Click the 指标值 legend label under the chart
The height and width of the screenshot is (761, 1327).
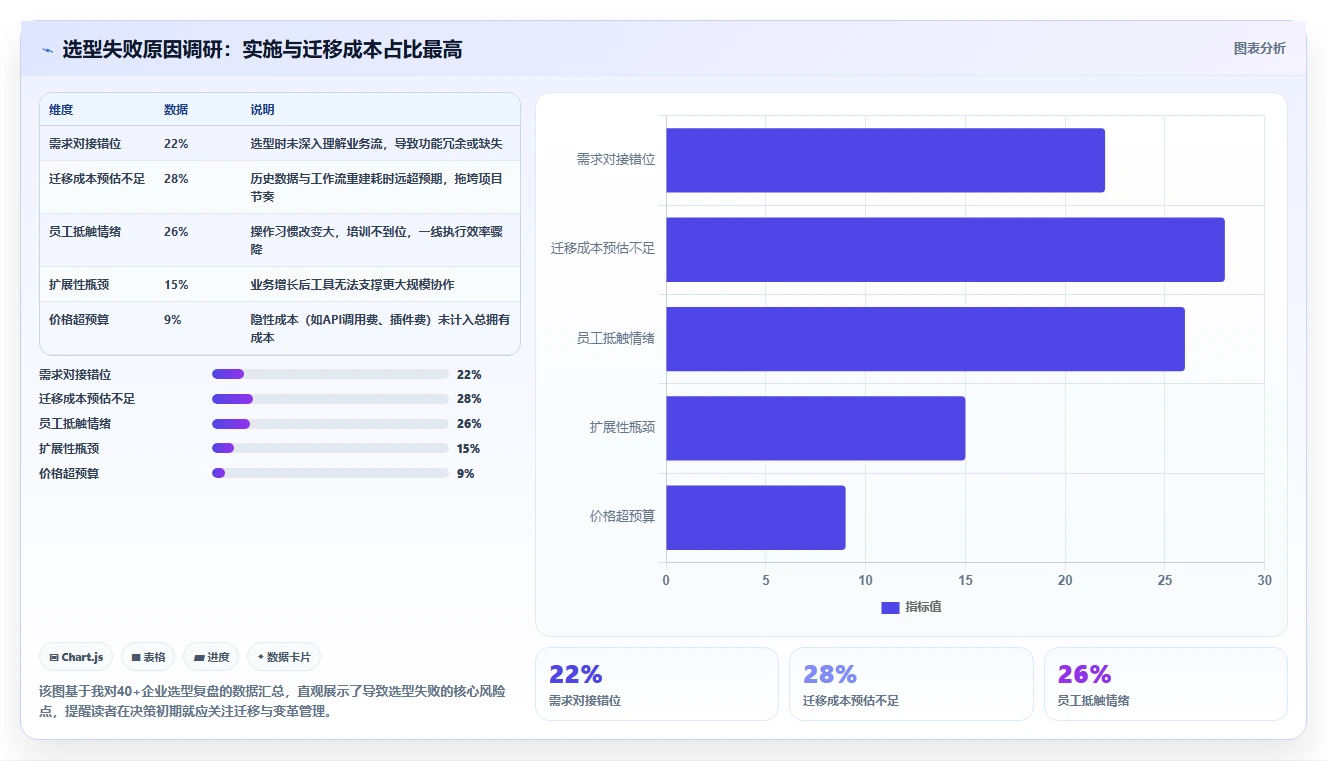(923, 608)
